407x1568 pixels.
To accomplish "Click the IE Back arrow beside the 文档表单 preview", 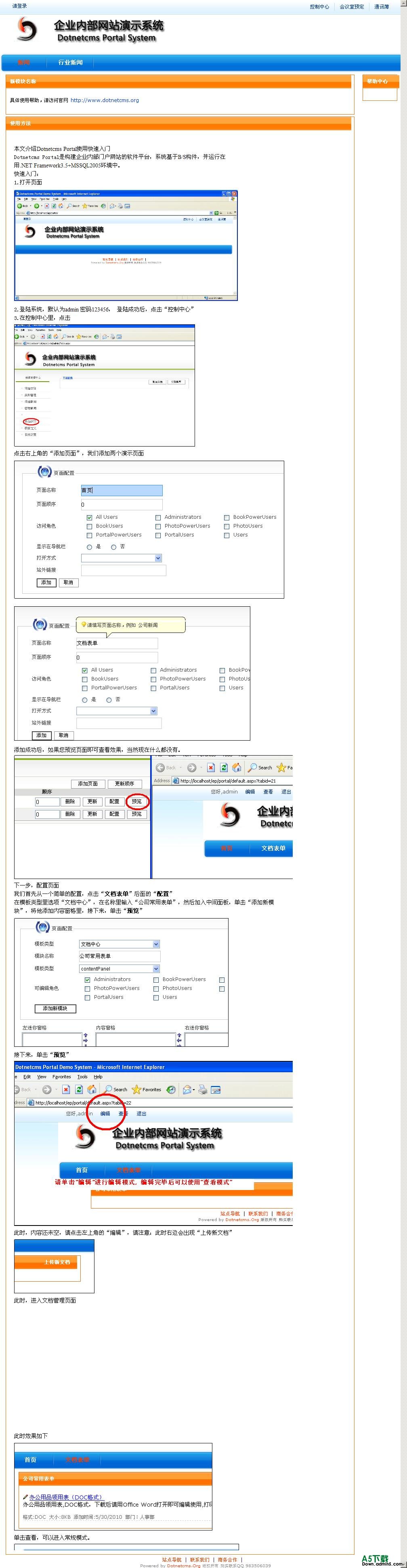I will 161,768.
